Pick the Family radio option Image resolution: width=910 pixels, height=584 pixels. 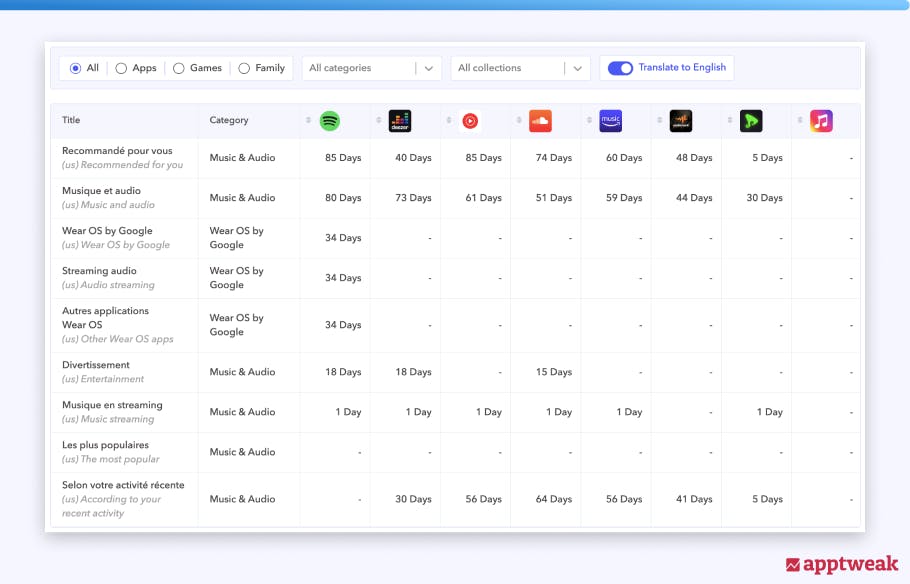coord(244,68)
